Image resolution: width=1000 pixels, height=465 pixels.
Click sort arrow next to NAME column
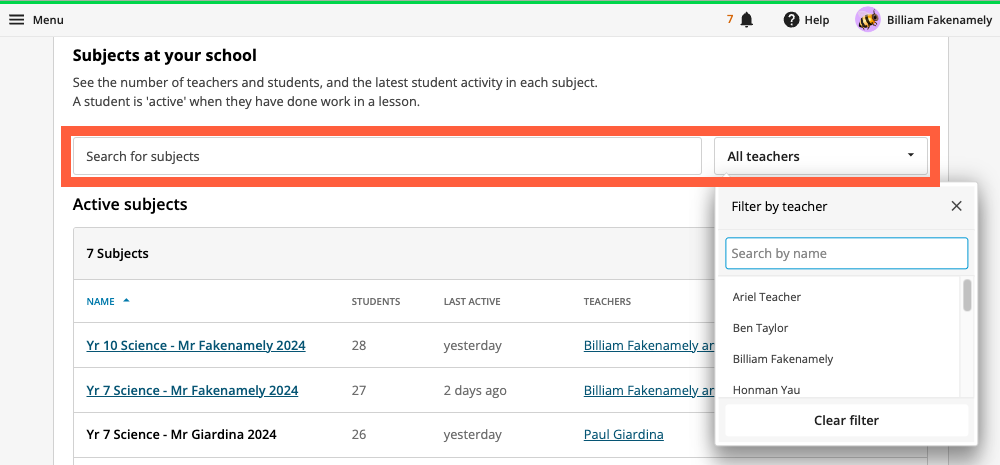click(126, 300)
